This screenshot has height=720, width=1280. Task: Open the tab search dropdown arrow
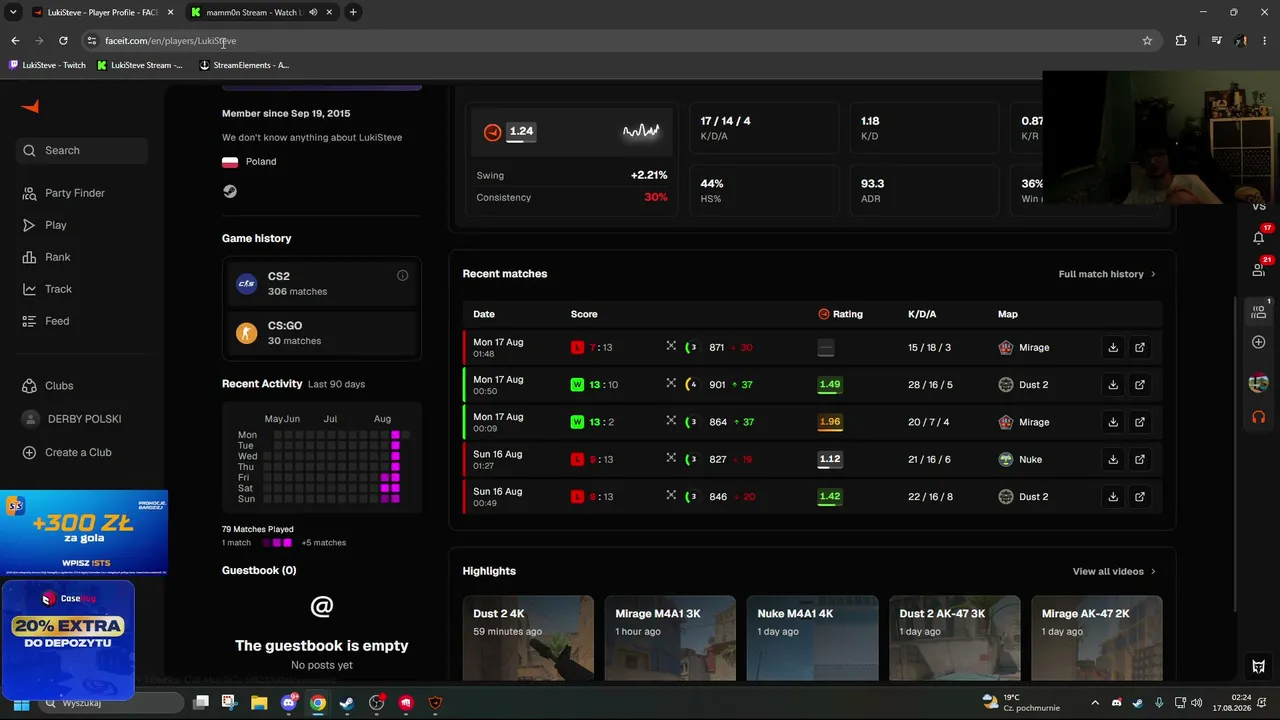(13, 12)
